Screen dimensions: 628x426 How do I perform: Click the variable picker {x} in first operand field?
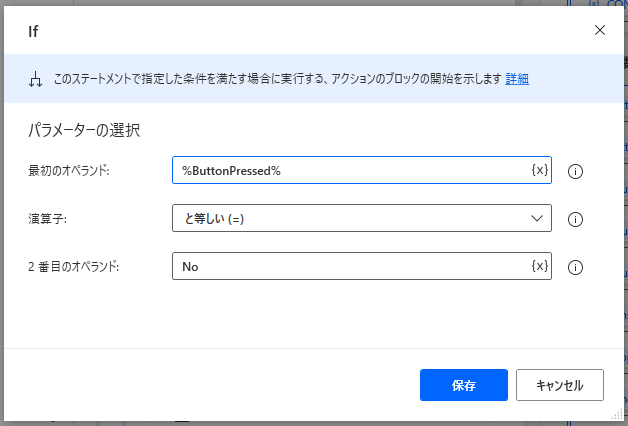pyautogui.click(x=539, y=170)
